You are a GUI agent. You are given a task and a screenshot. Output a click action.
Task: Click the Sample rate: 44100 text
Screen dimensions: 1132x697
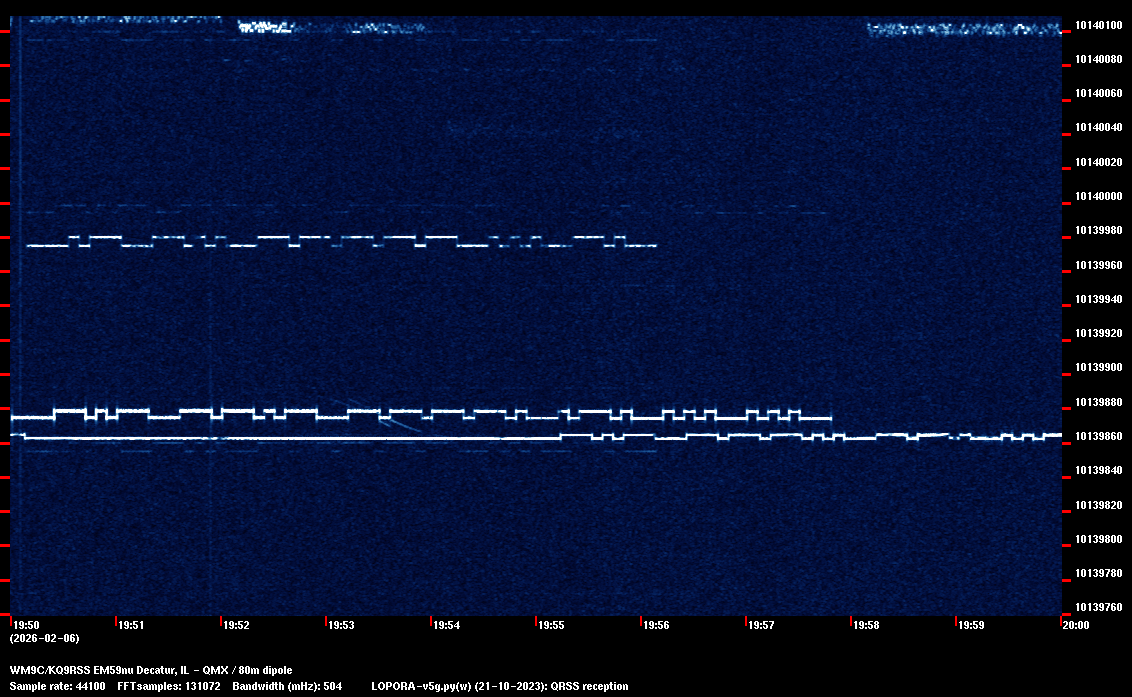point(56,686)
